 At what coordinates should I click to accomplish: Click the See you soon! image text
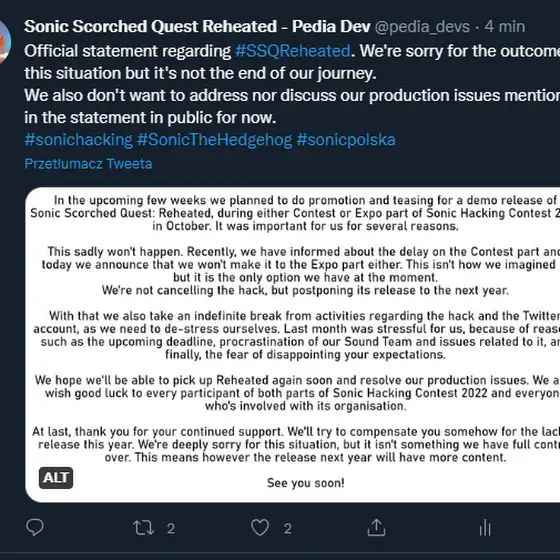[x=306, y=483]
